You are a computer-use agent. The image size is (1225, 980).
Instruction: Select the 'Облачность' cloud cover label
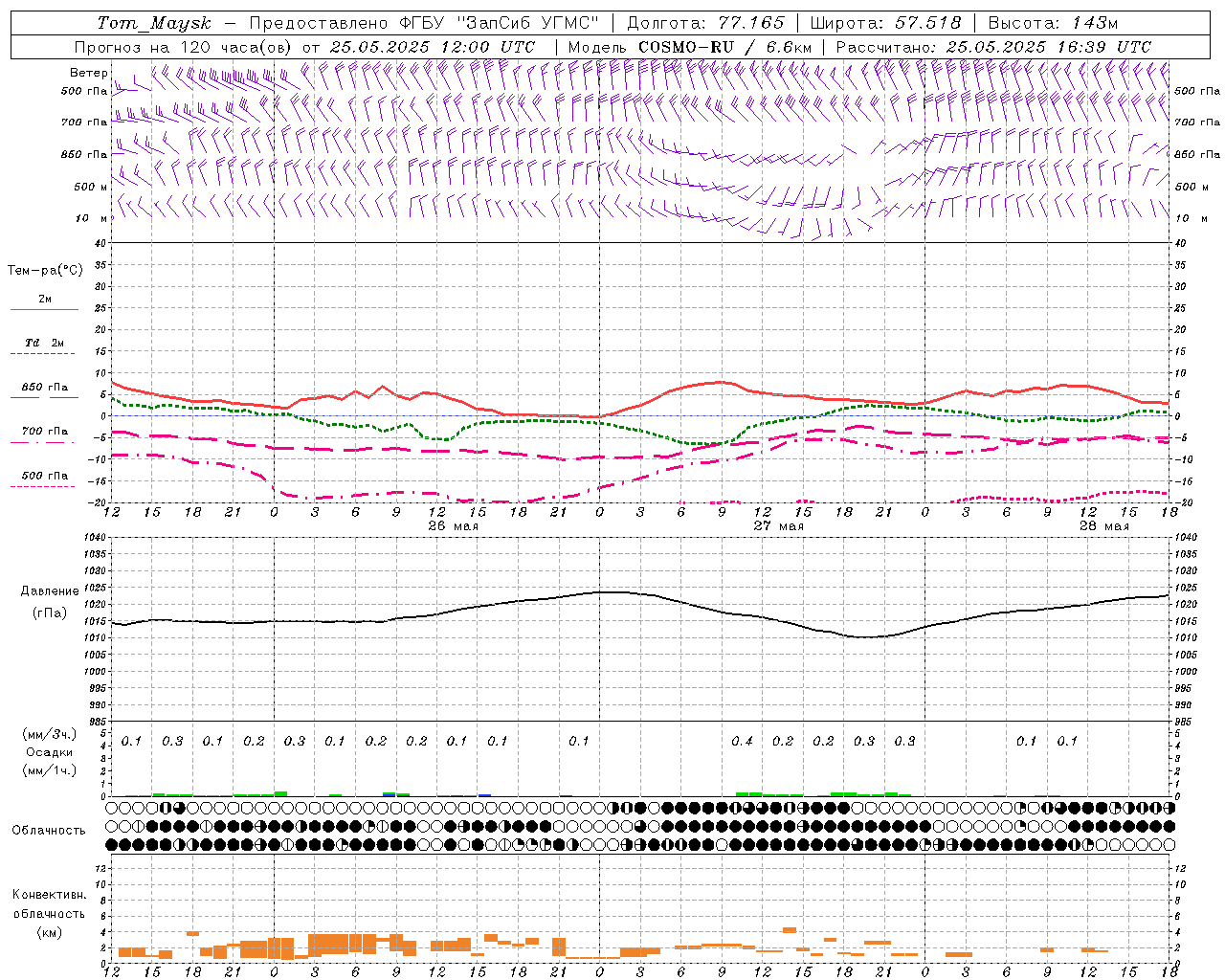49,830
